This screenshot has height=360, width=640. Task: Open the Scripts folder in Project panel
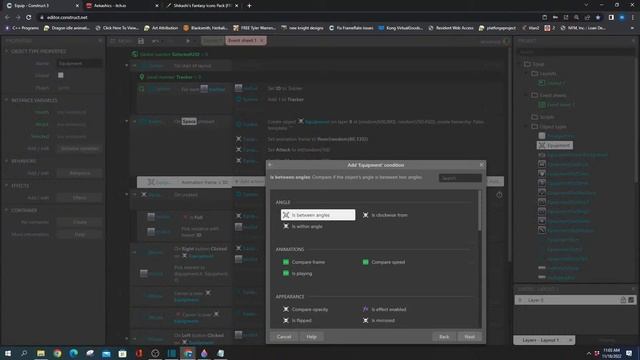[543, 117]
